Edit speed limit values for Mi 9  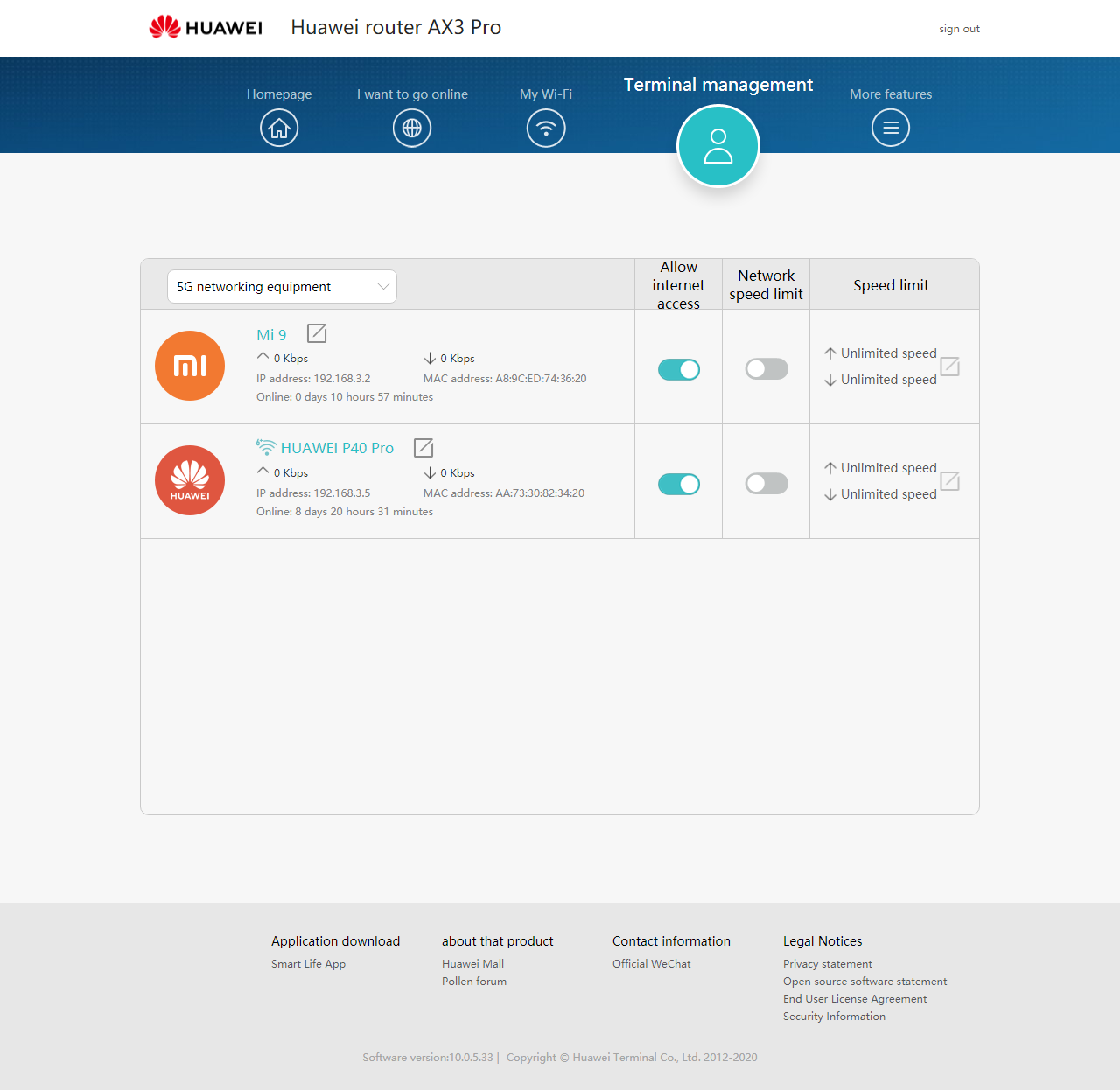[950, 367]
